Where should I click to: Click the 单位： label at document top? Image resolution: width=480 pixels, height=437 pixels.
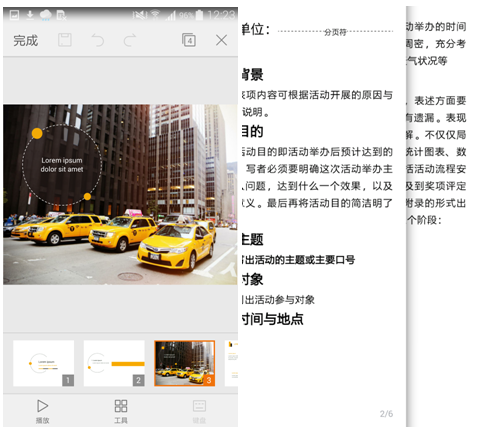pos(256,29)
